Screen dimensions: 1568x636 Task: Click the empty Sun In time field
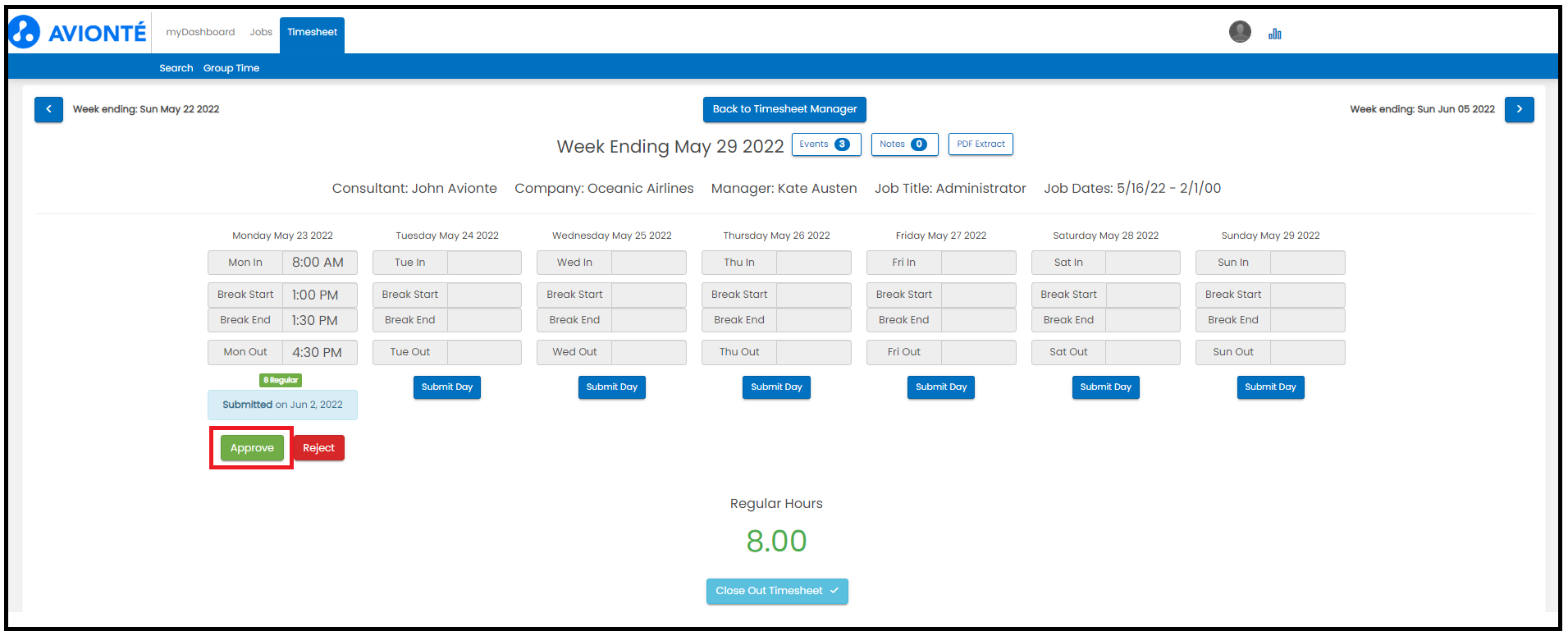pos(1308,263)
